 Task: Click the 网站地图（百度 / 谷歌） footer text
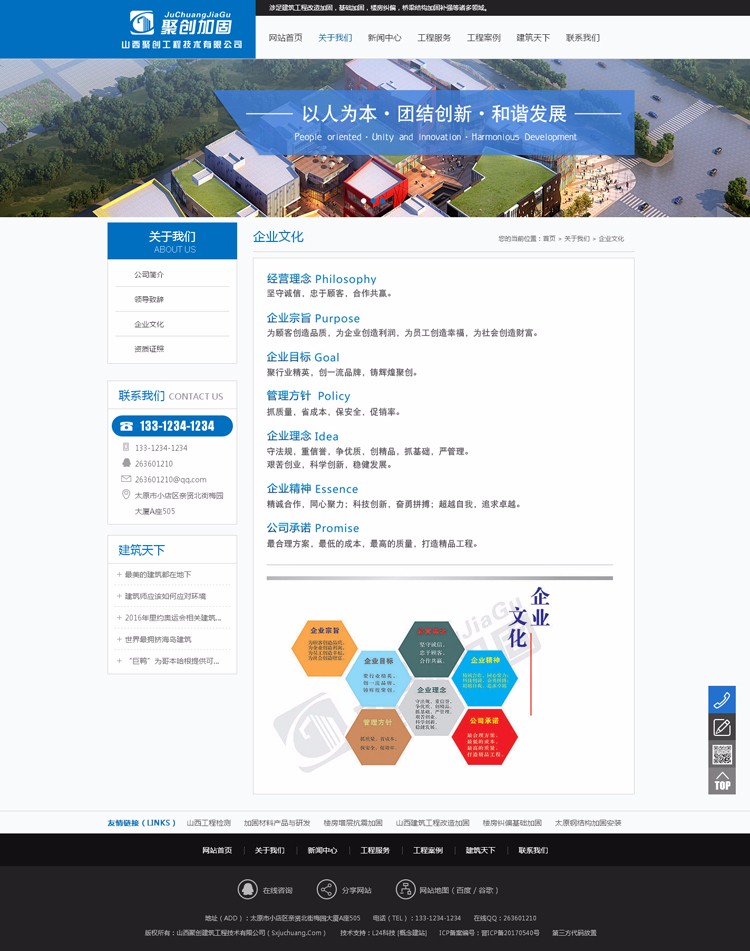coord(459,890)
